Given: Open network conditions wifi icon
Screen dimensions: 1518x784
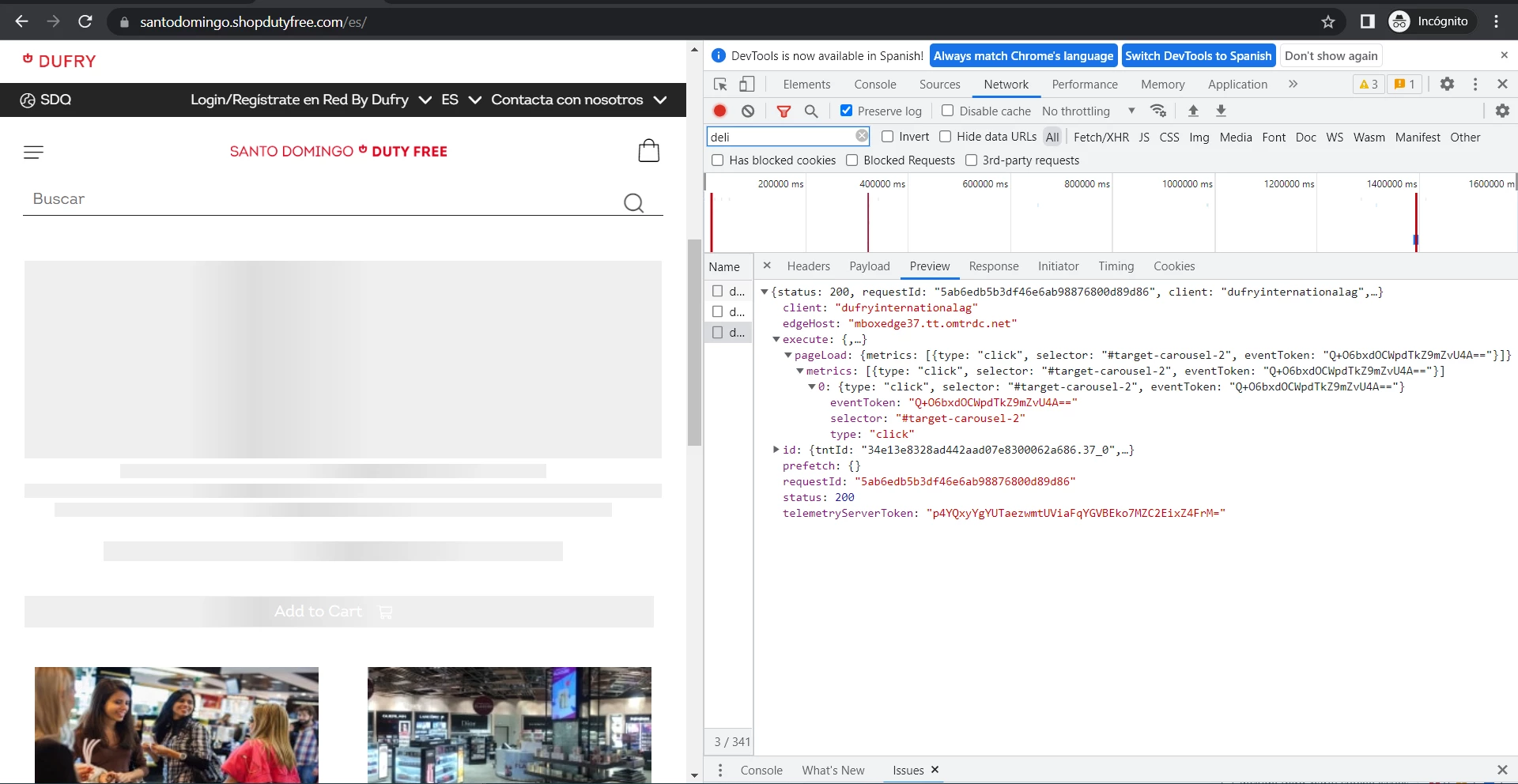Looking at the screenshot, I should (x=1158, y=111).
